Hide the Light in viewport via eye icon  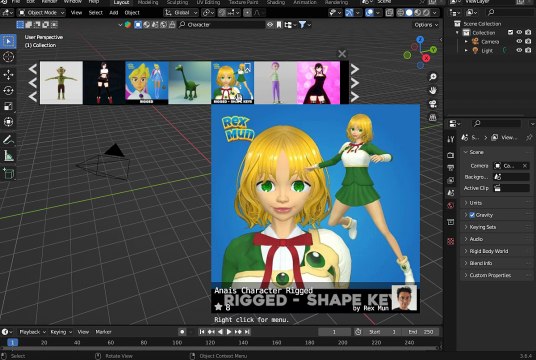(x=519, y=50)
